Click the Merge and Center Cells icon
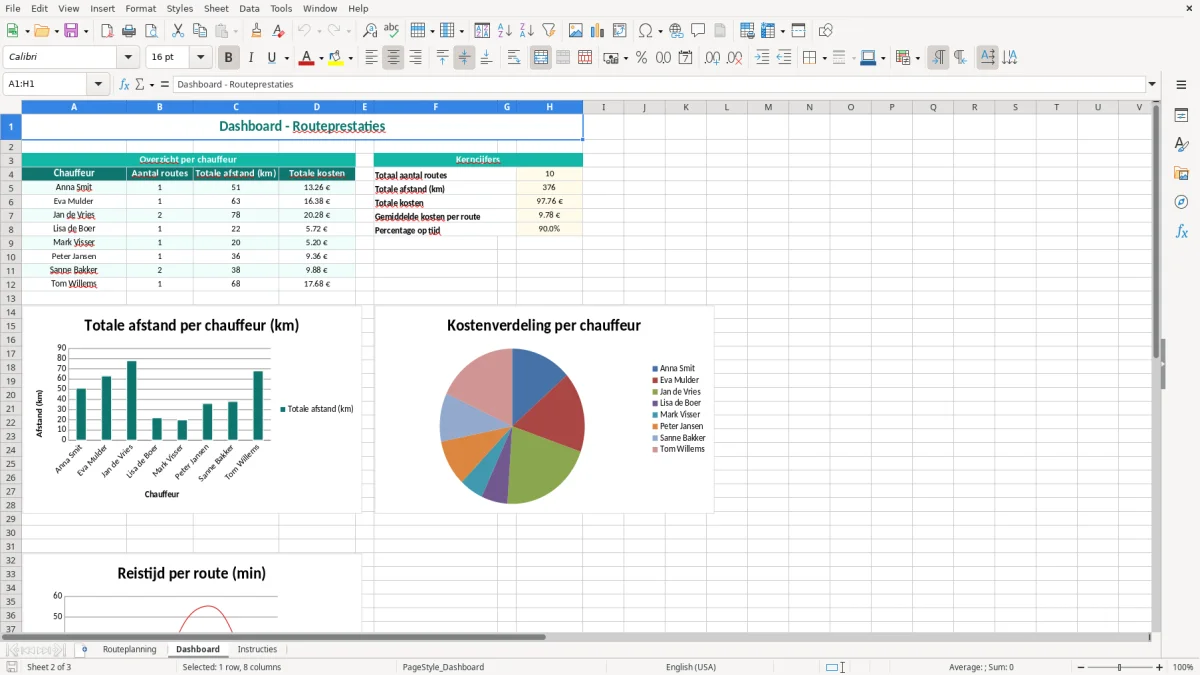Image resolution: width=1200 pixels, height=675 pixels. [541, 58]
